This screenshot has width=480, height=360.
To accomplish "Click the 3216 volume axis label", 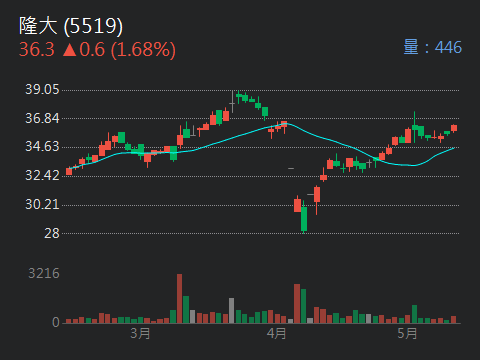I will (x=44, y=273).
